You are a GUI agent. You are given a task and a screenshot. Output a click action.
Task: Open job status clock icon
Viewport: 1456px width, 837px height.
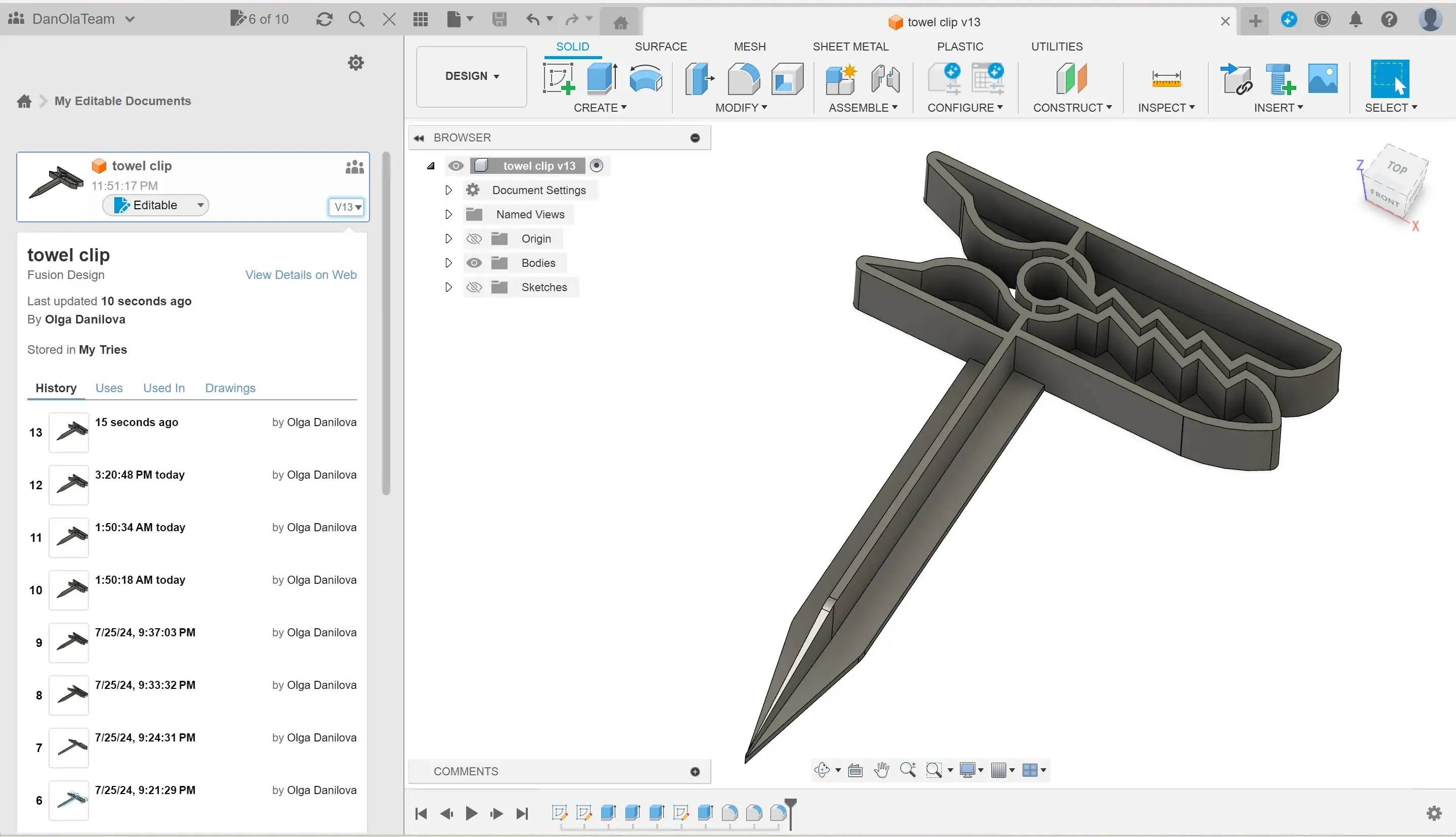pos(1322,20)
